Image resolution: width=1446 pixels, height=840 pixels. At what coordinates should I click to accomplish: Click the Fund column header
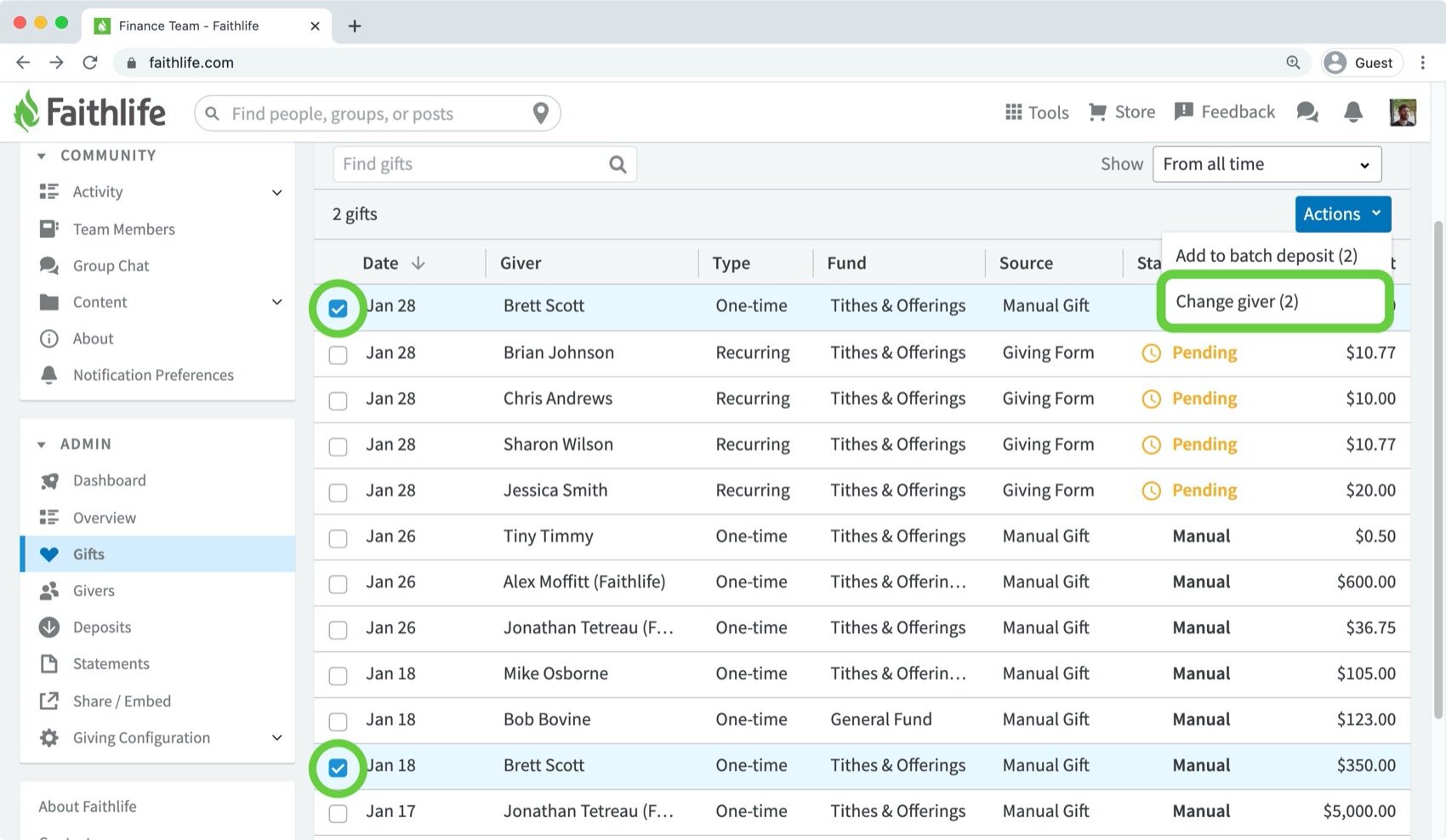[846, 264]
